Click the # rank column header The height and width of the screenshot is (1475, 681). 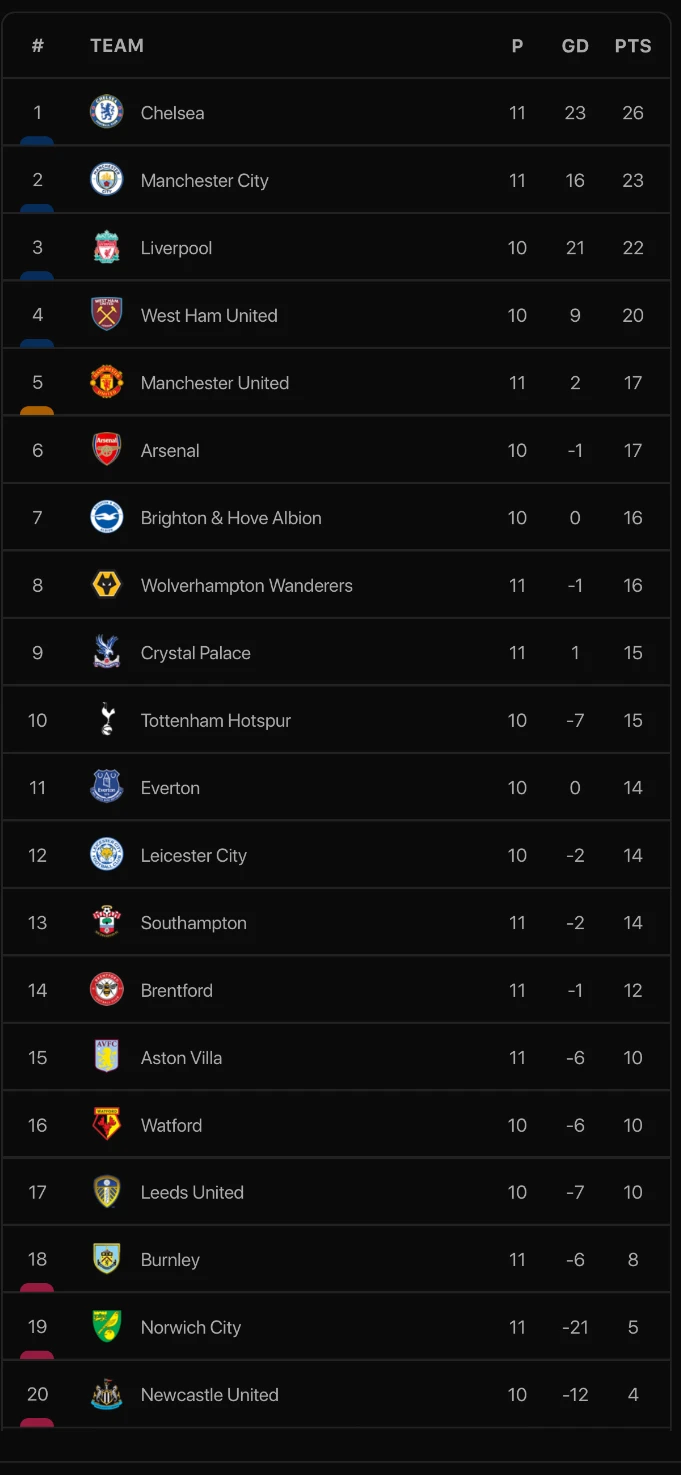pos(38,46)
